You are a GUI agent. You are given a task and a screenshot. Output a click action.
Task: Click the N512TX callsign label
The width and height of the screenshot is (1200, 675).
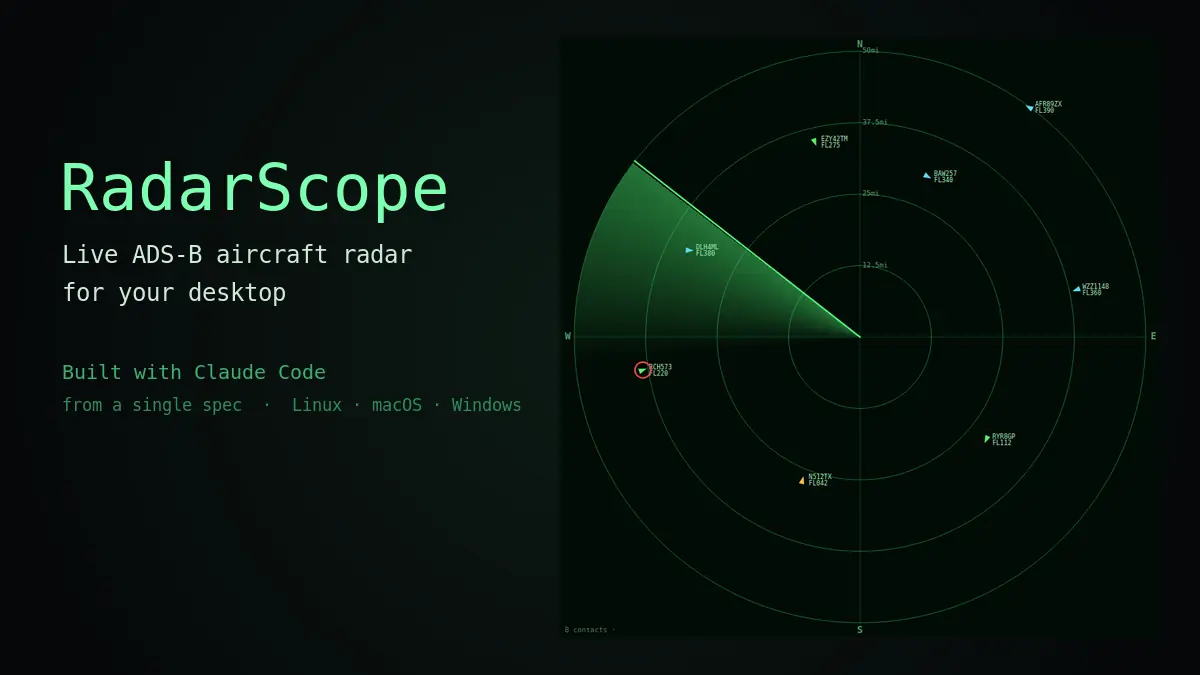click(x=820, y=477)
